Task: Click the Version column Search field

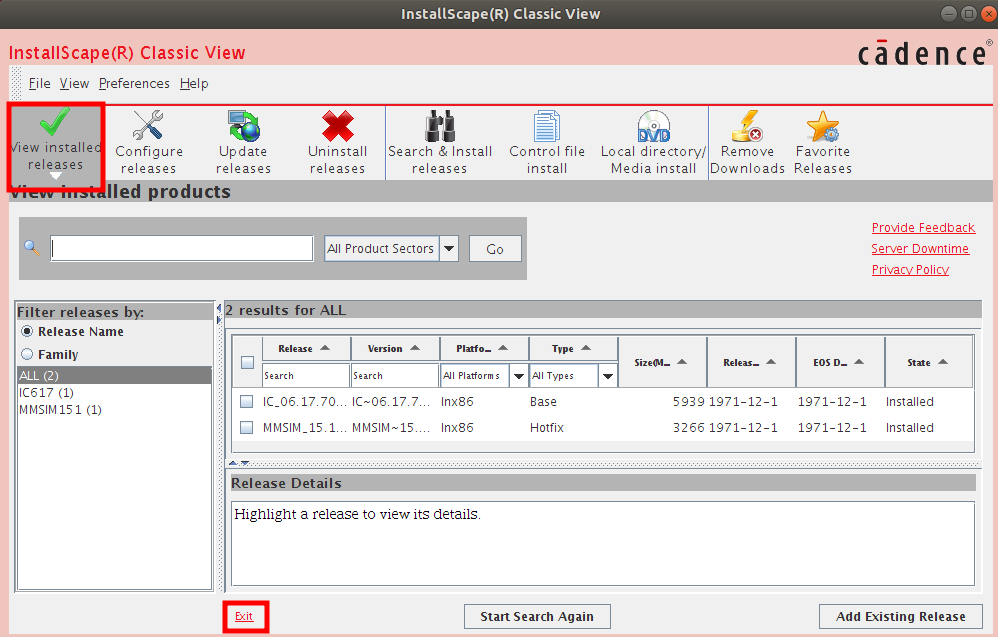Action: pyautogui.click(x=395, y=375)
